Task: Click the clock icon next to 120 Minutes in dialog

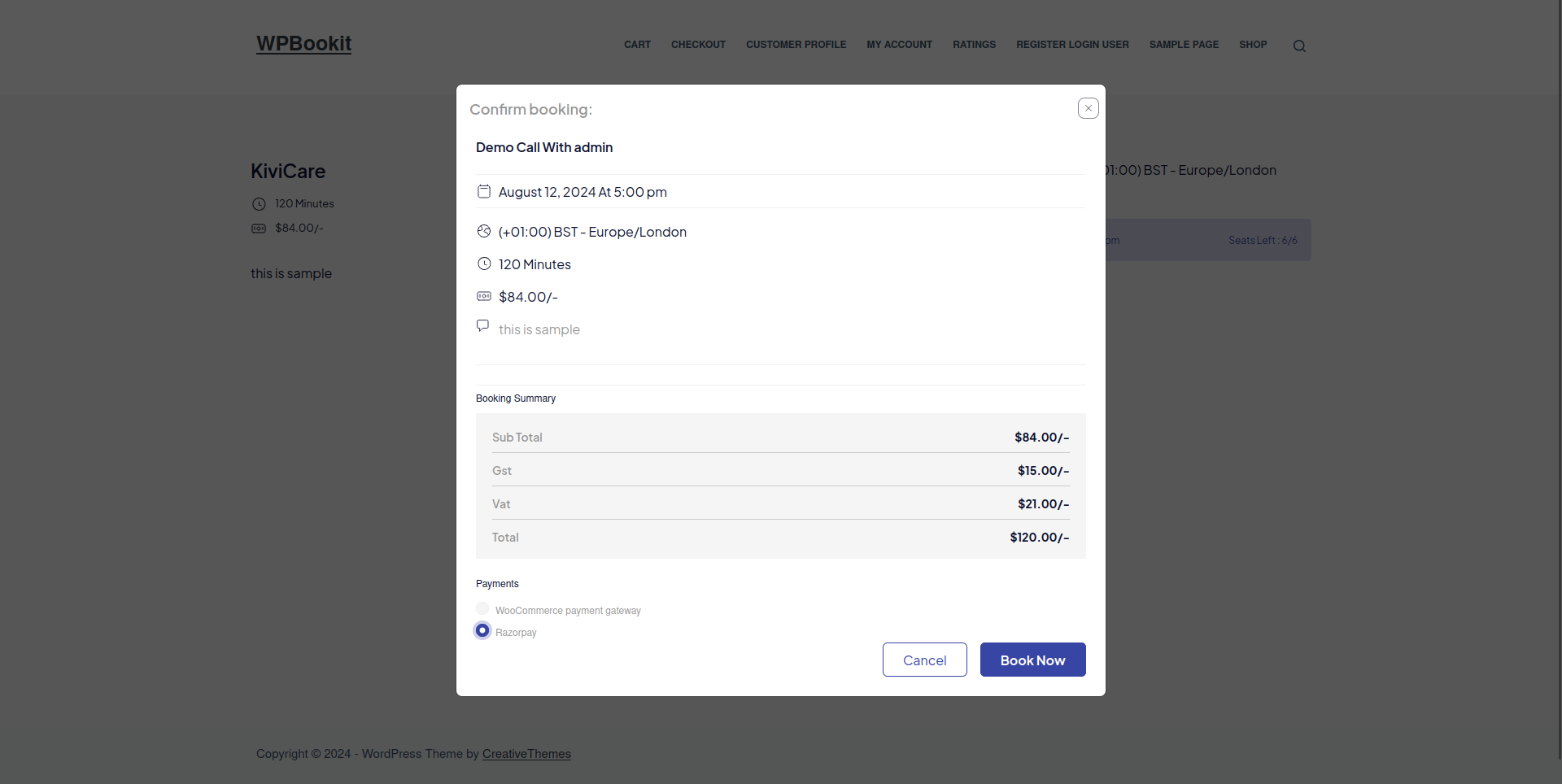Action: pos(484,264)
